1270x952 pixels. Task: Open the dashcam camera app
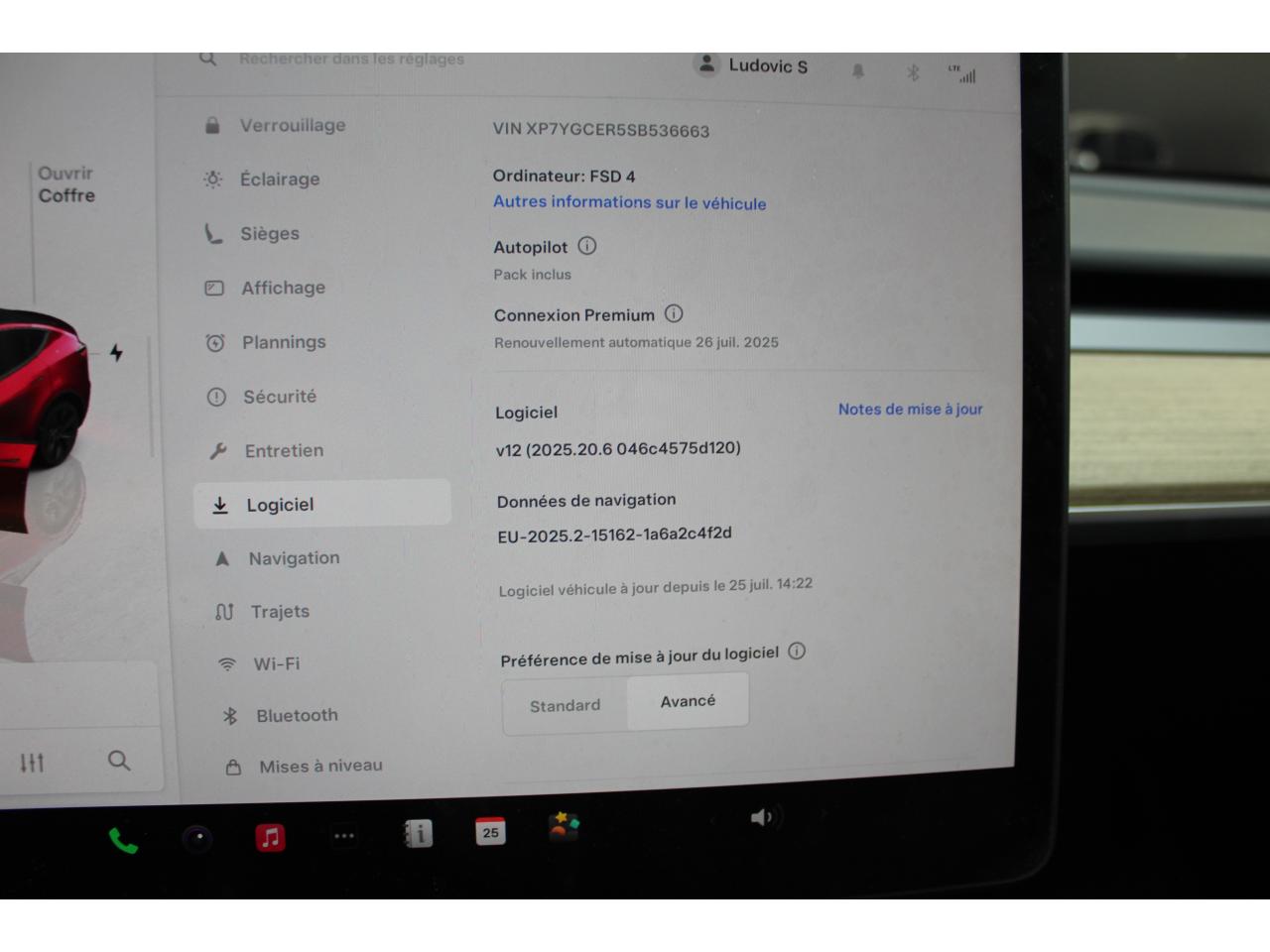point(197,839)
